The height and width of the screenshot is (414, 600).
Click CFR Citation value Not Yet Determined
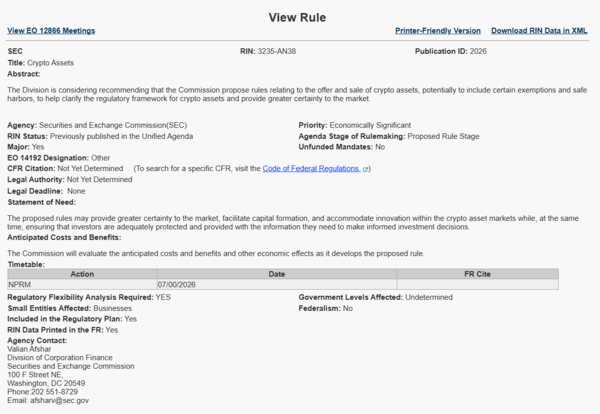(x=90, y=169)
